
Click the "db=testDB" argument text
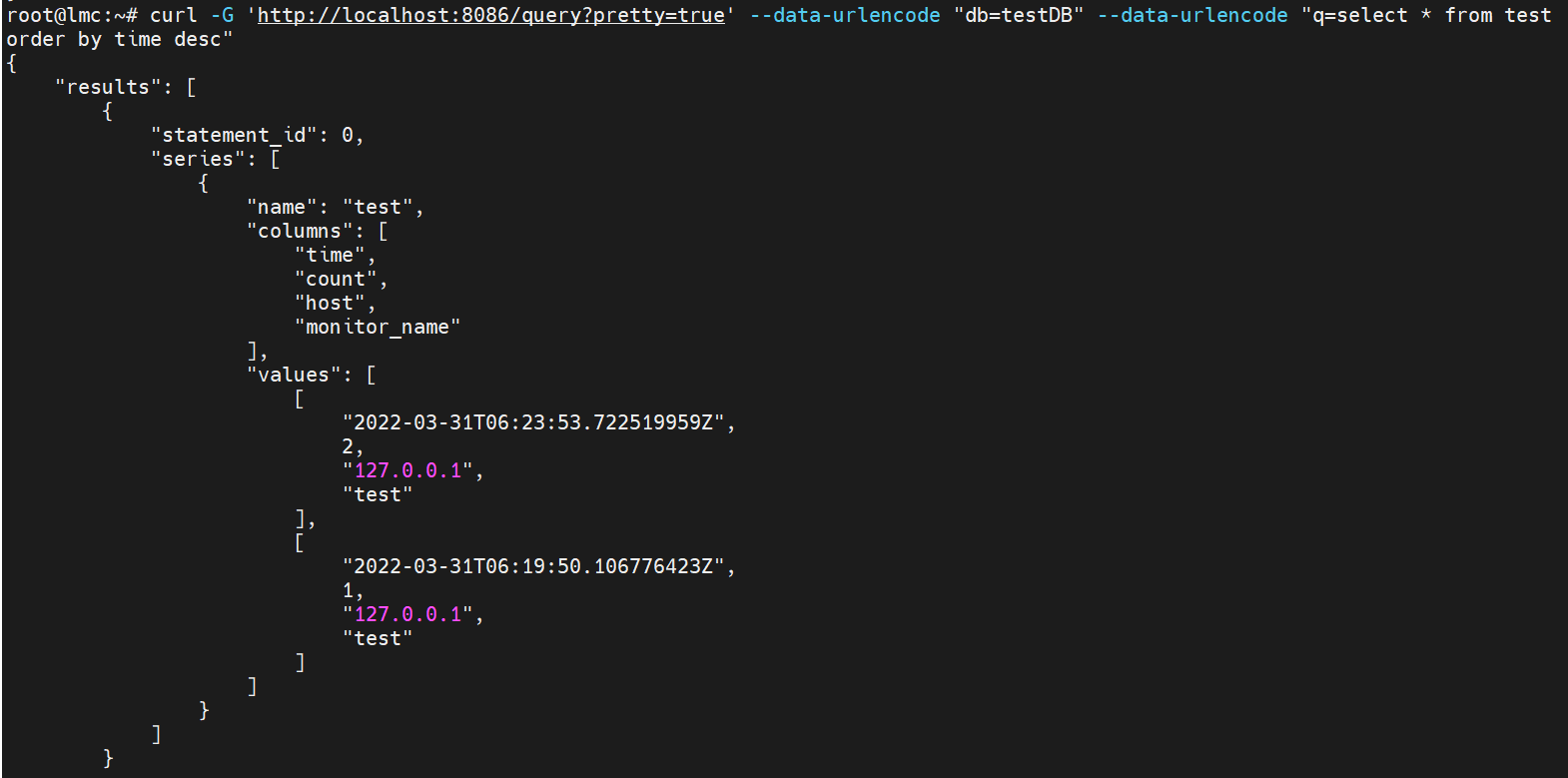1019,15
